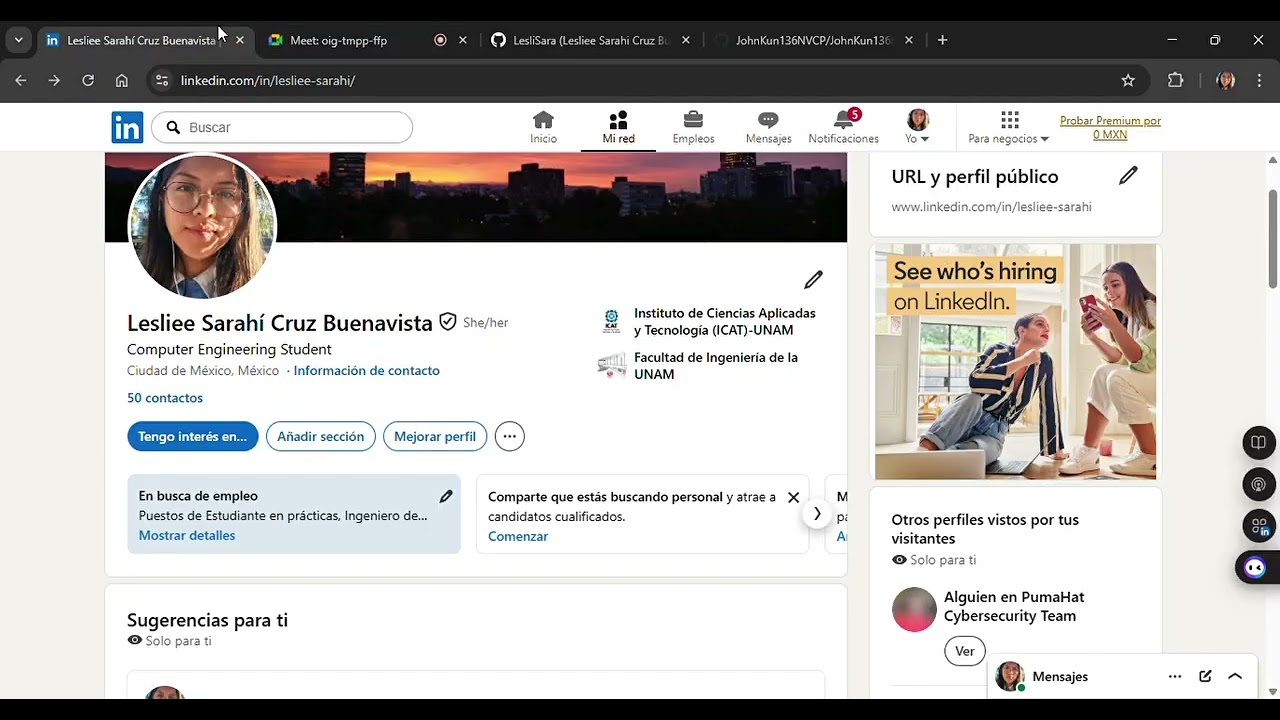Click the book icon in side panel
Image resolution: width=1280 pixels, height=720 pixels.
pos(1258,443)
